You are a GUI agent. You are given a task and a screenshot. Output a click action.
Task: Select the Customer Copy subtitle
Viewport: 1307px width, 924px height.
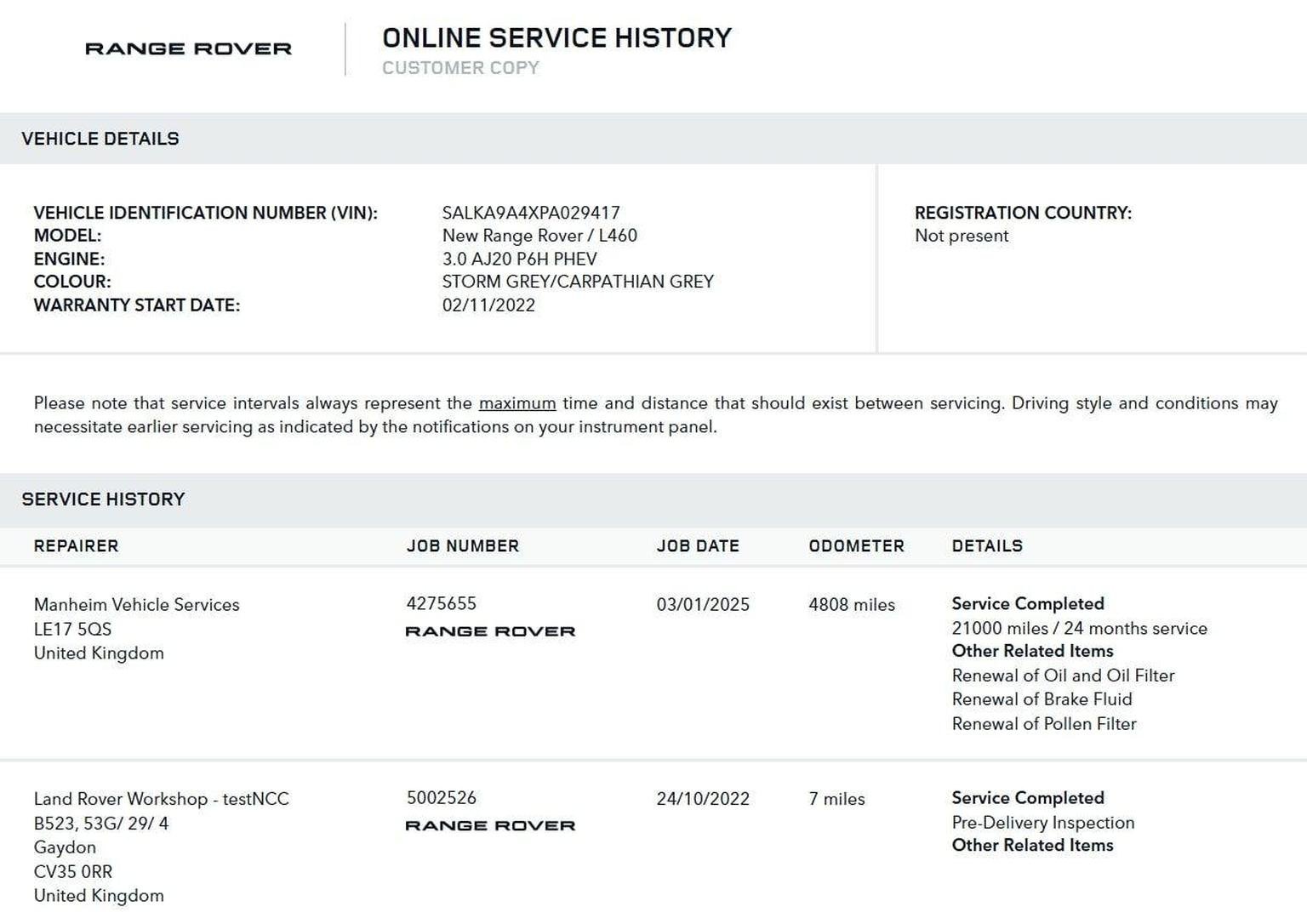coord(460,68)
